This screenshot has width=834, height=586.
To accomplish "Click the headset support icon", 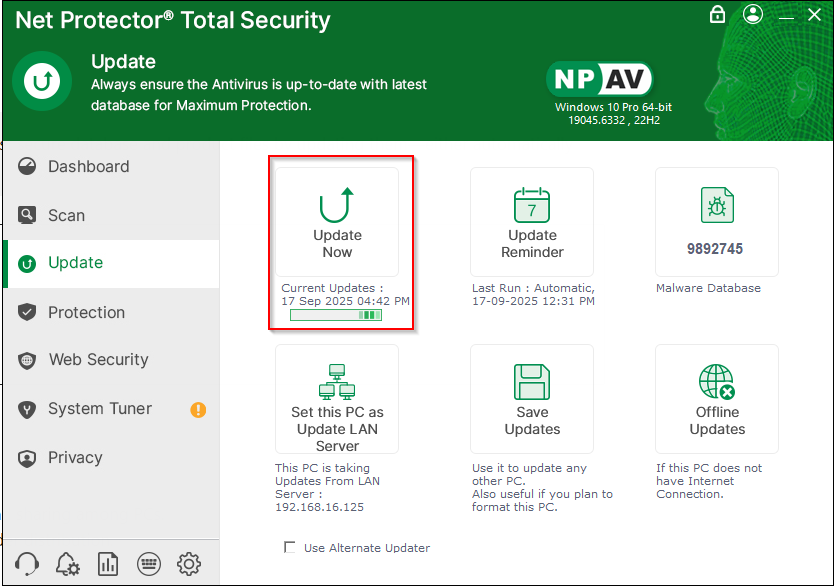I will [x=28, y=563].
